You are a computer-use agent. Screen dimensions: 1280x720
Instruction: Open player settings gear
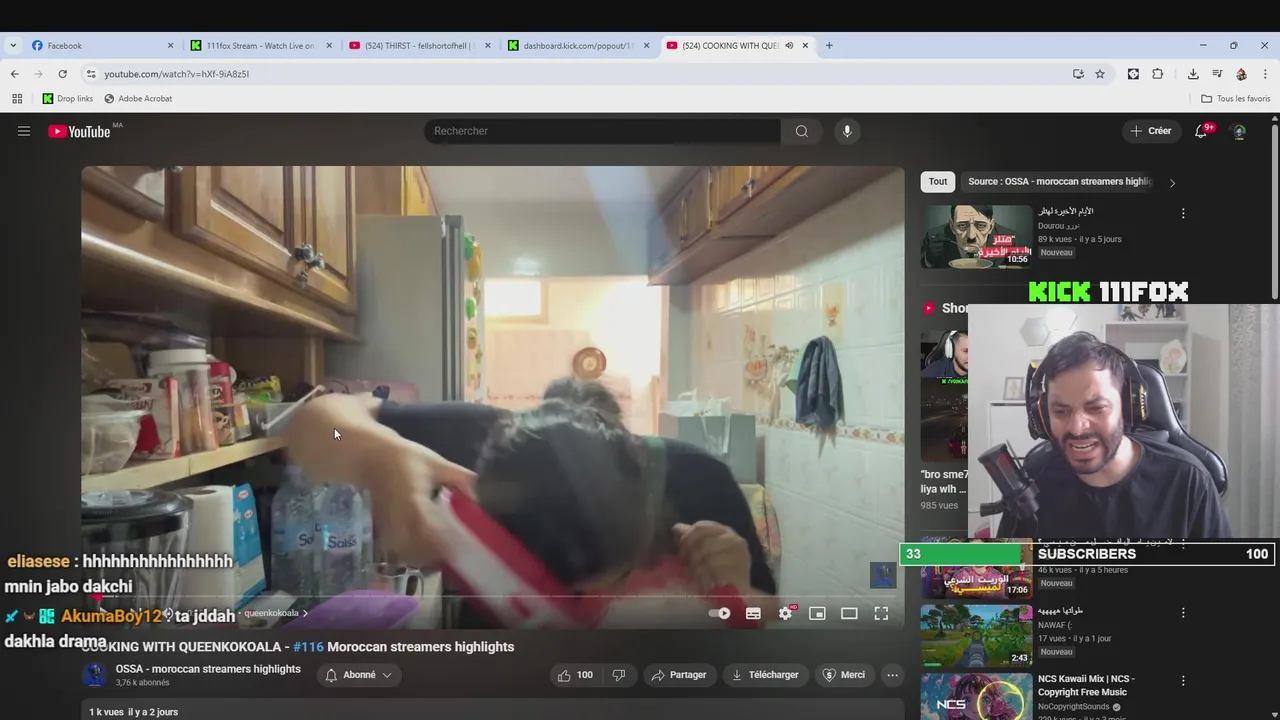tap(785, 613)
